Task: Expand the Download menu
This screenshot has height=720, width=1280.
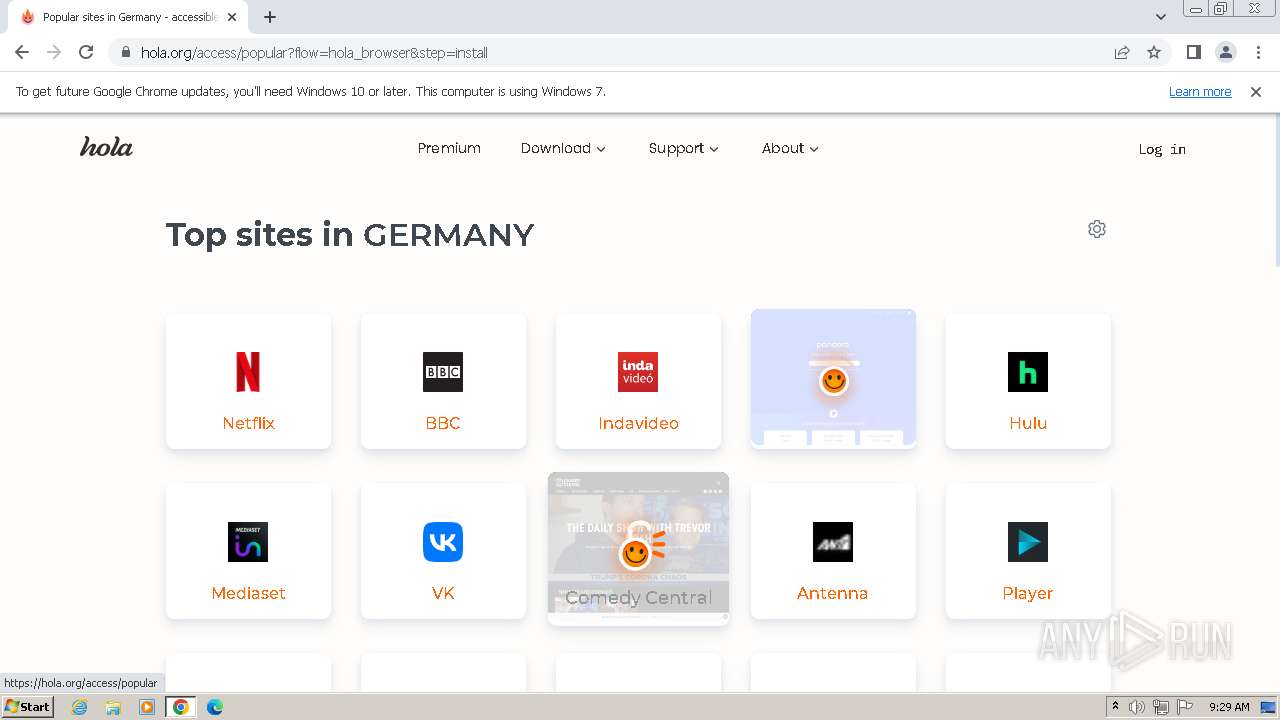Action: click(x=563, y=148)
